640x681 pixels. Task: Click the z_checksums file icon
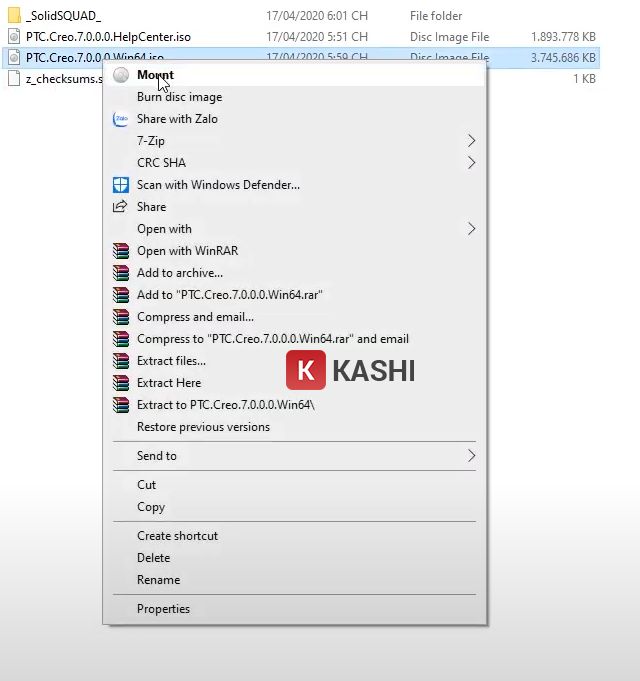[14, 79]
